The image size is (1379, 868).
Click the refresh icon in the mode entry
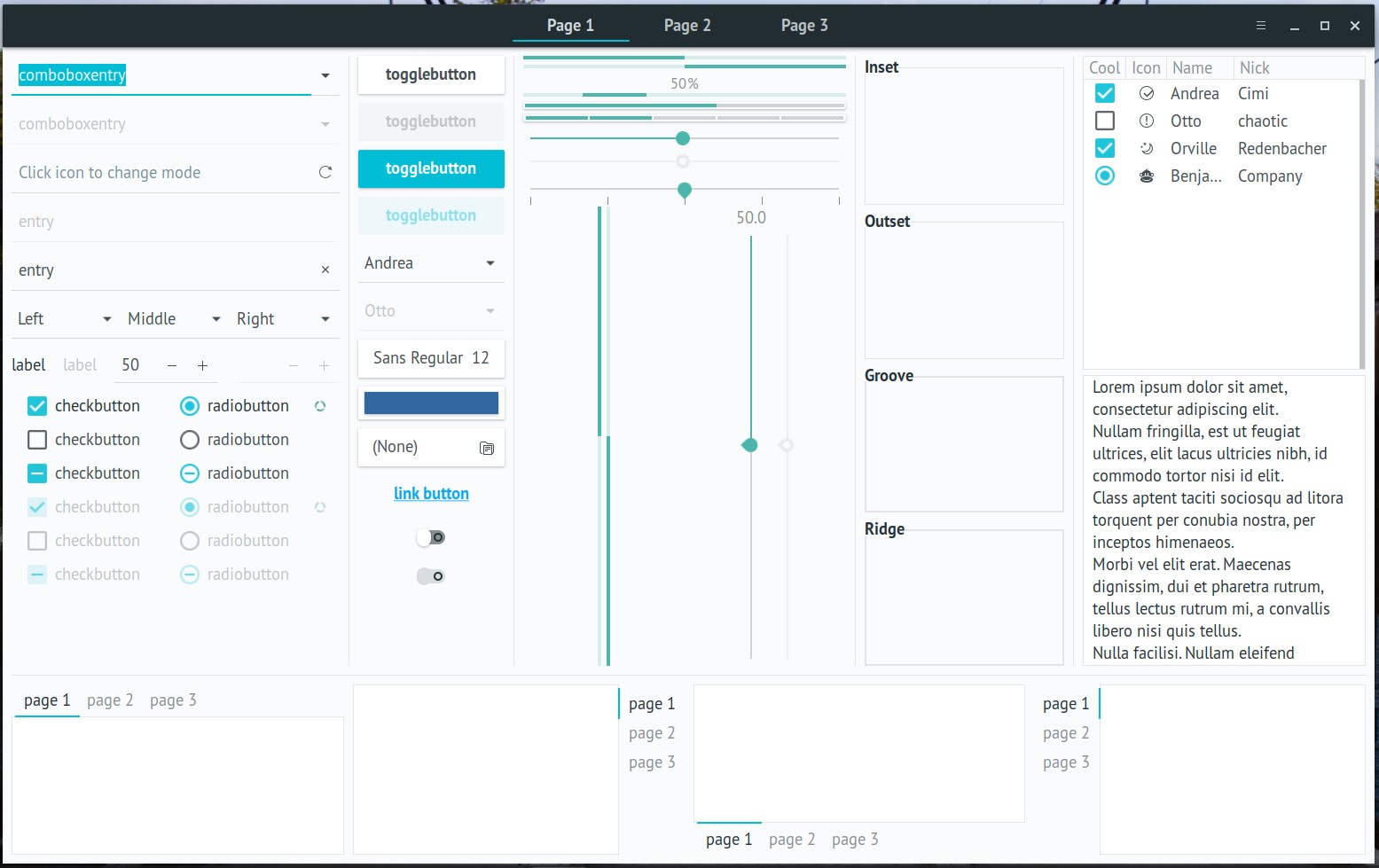[x=325, y=172]
